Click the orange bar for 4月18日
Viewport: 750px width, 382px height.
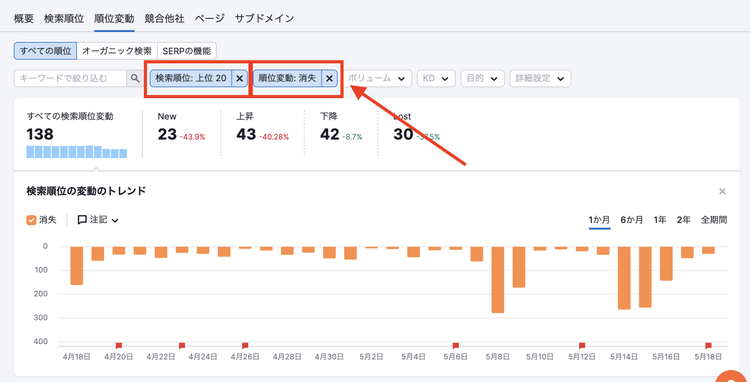(x=77, y=265)
